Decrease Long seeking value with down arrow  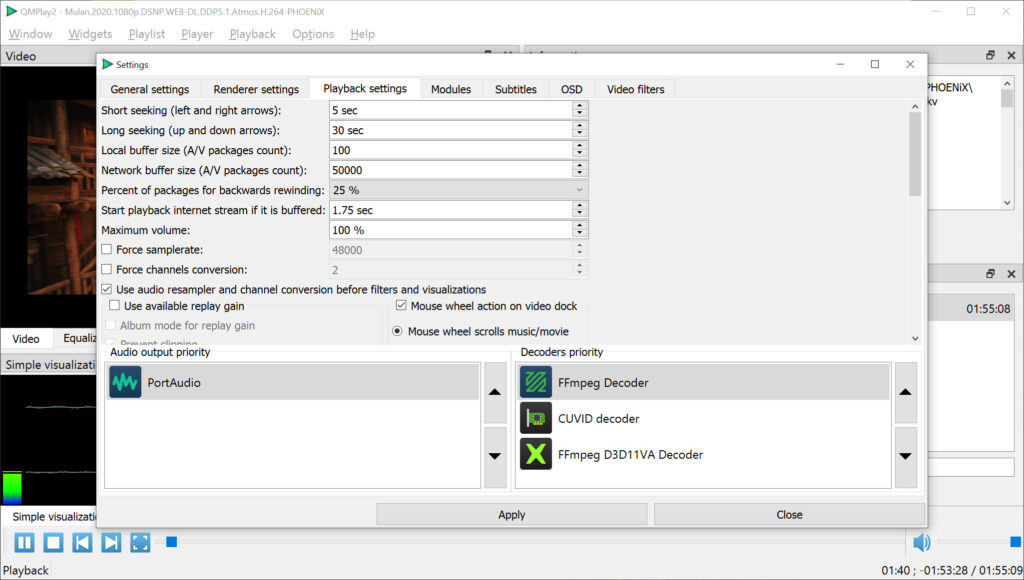(x=579, y=134)
